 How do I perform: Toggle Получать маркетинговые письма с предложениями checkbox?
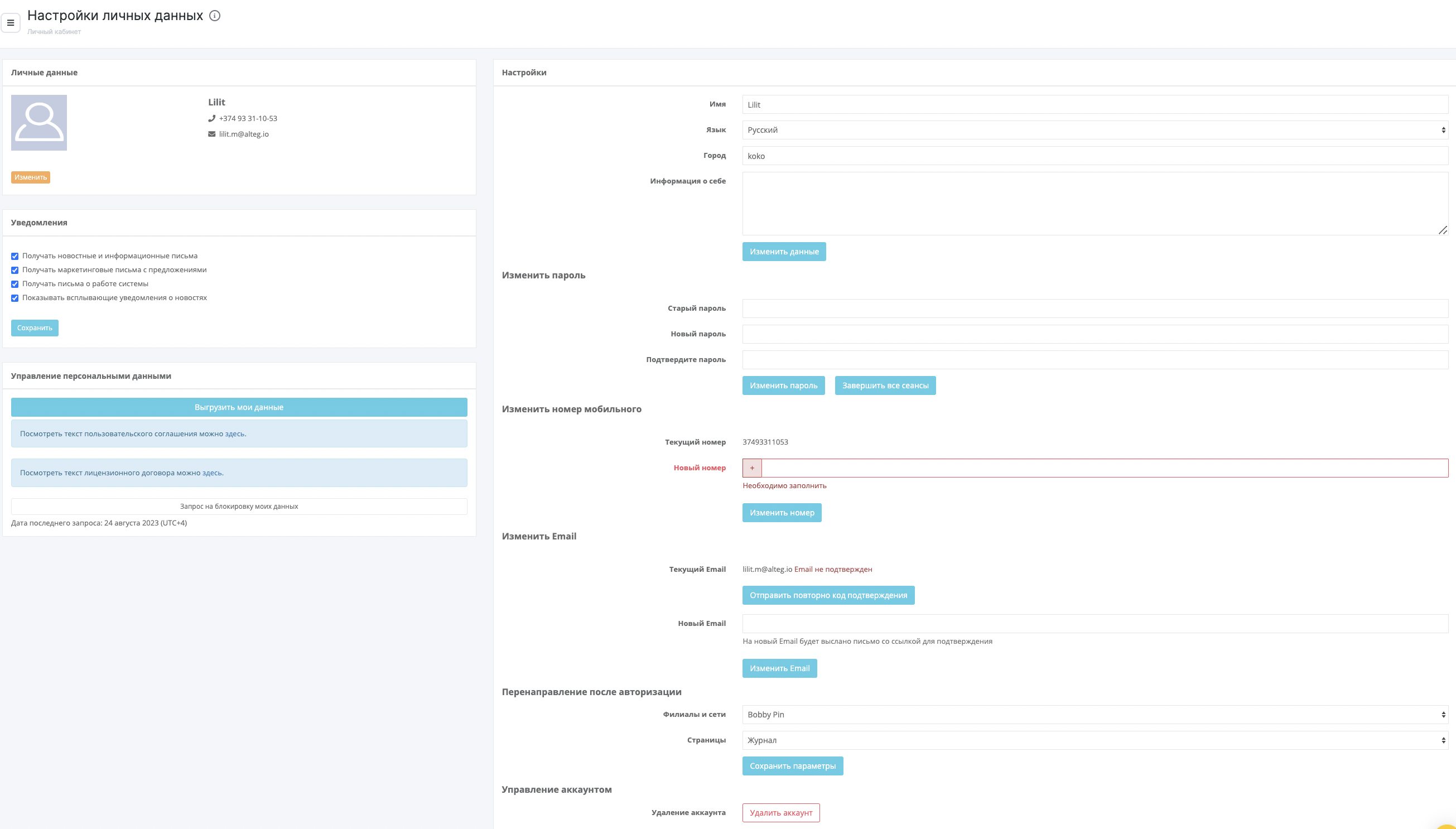tap(15, 271)
